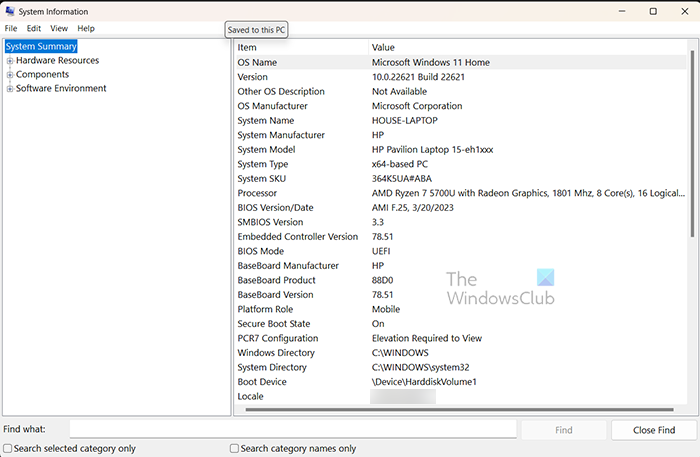Click the System Information app icon in title bar
The image size is (700, 457).
pos(10,11)
